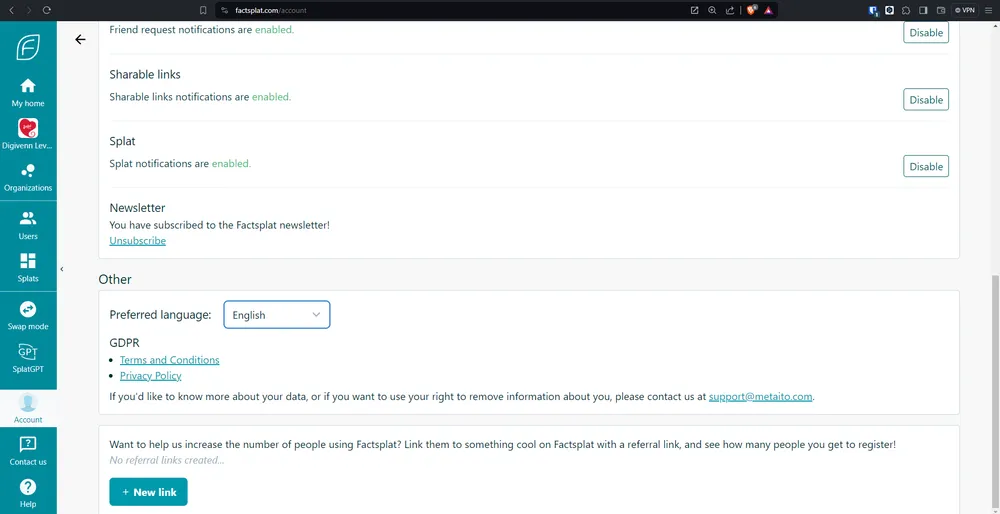Create a new referral link
This screenshot has height=514, width=1000.
(148, 492)
